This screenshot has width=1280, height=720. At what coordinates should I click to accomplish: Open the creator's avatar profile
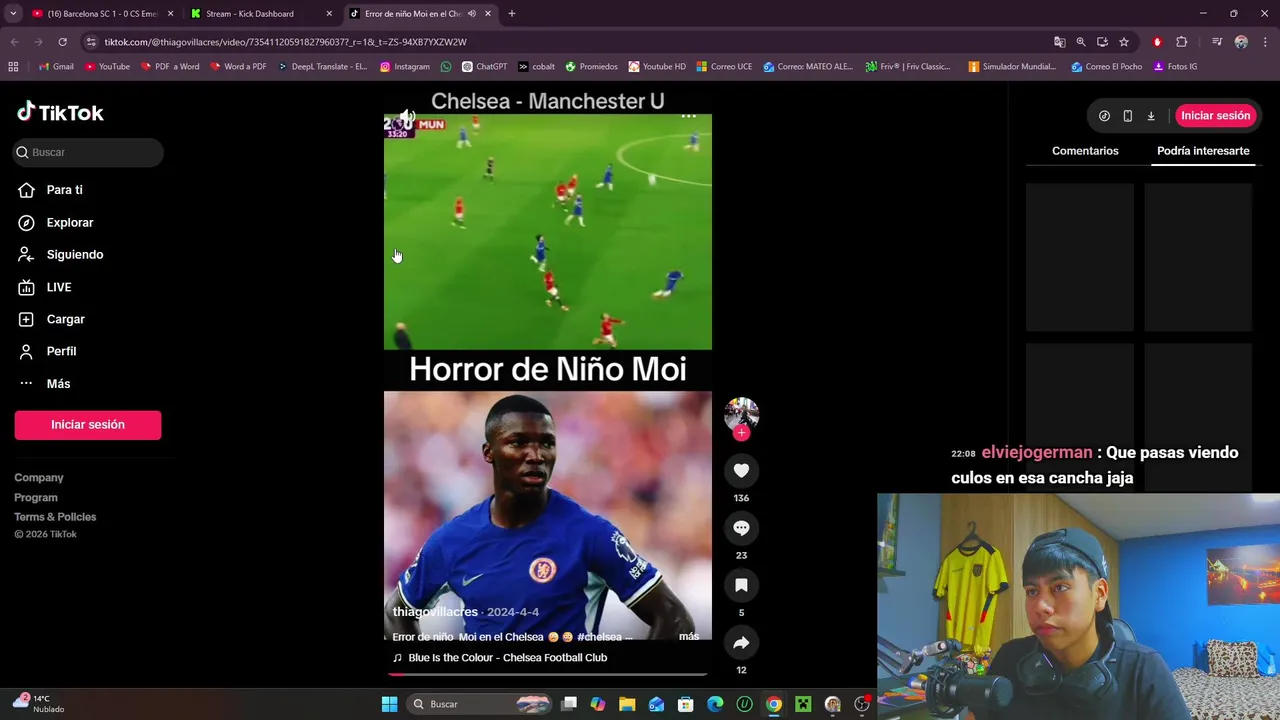(741, 413)
